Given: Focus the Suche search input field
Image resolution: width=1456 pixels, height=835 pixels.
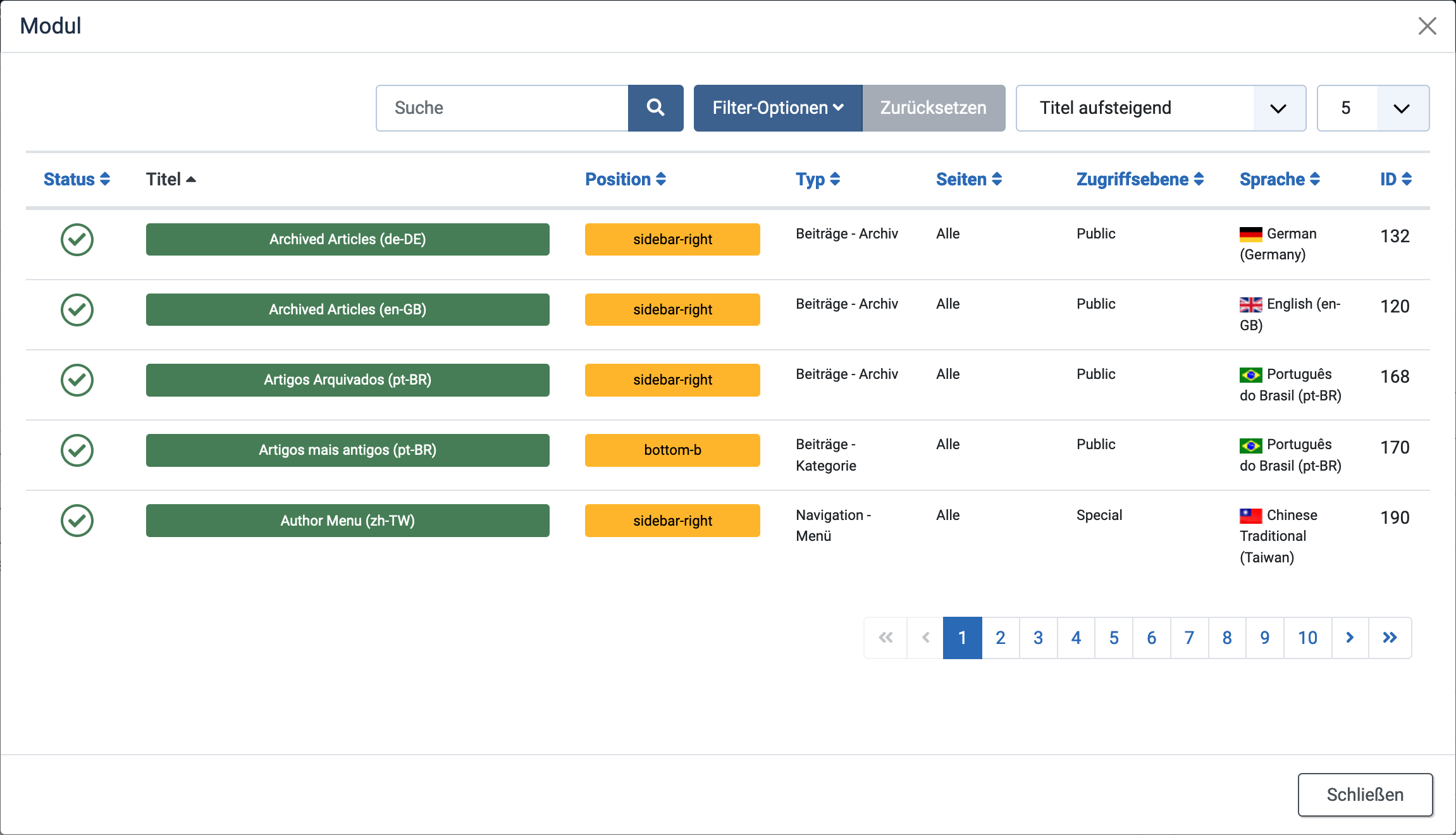Looking at the screenshot, I should 502,108.
